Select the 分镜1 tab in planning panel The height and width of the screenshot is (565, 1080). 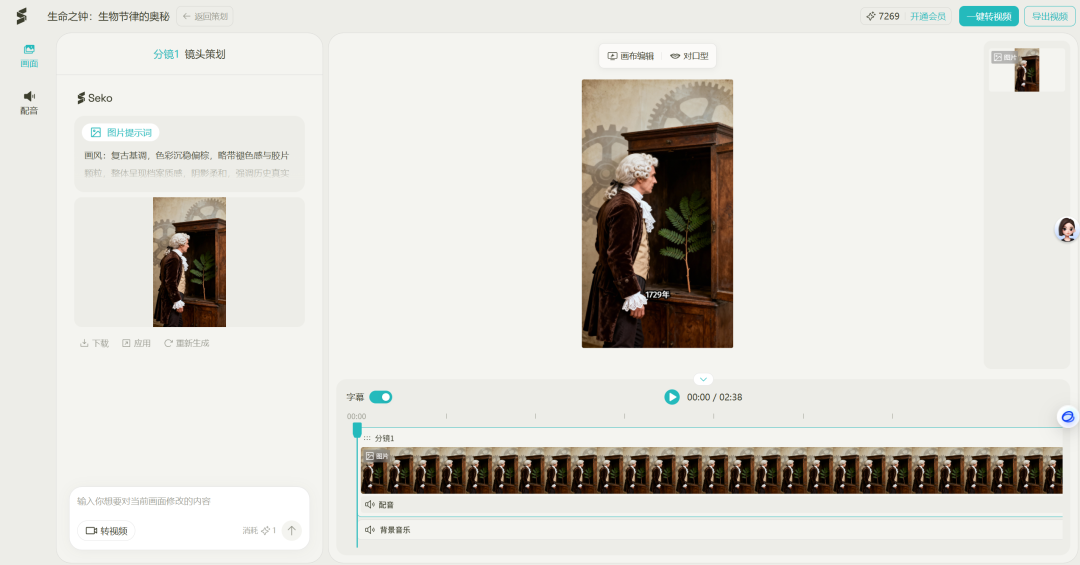166,54
